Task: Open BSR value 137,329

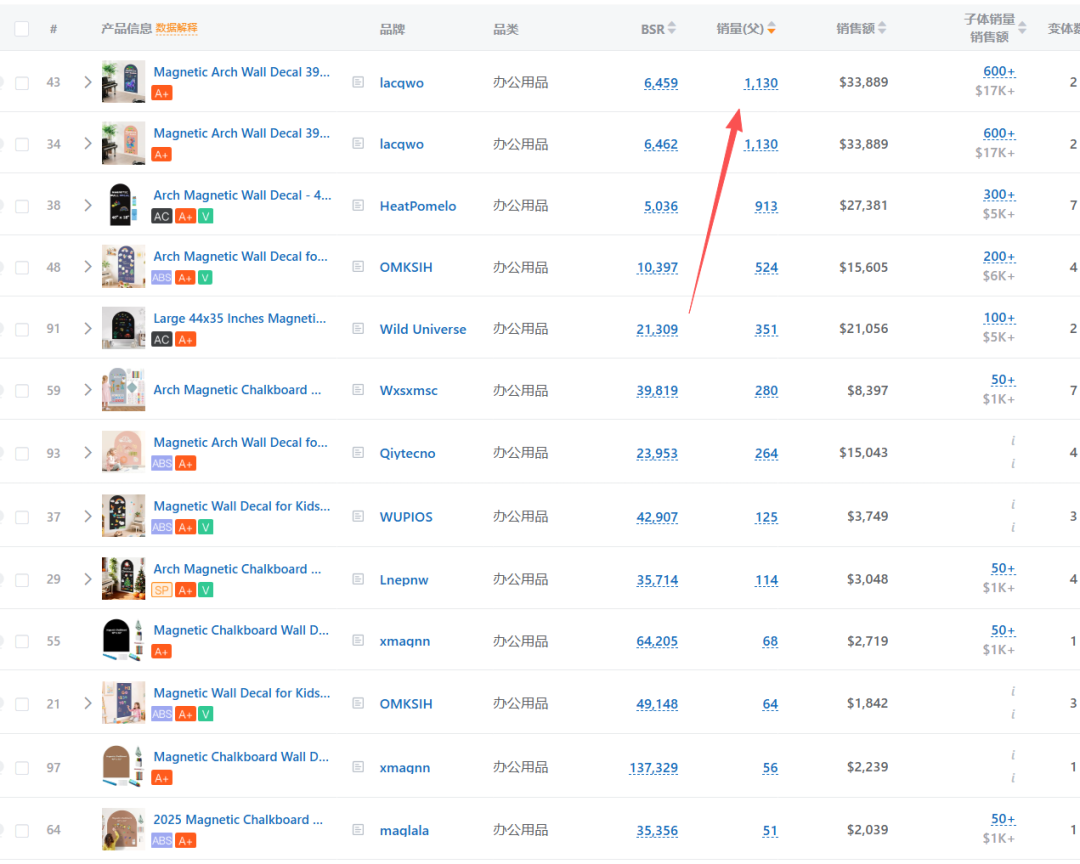Action: click(x=654, y=768)
